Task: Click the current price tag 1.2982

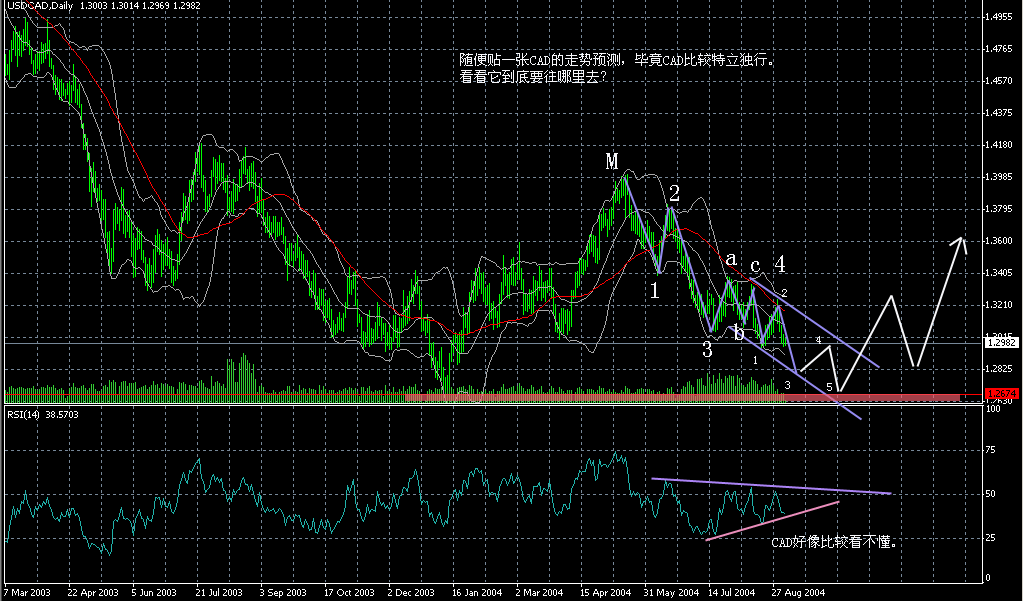Action: 1002,342
